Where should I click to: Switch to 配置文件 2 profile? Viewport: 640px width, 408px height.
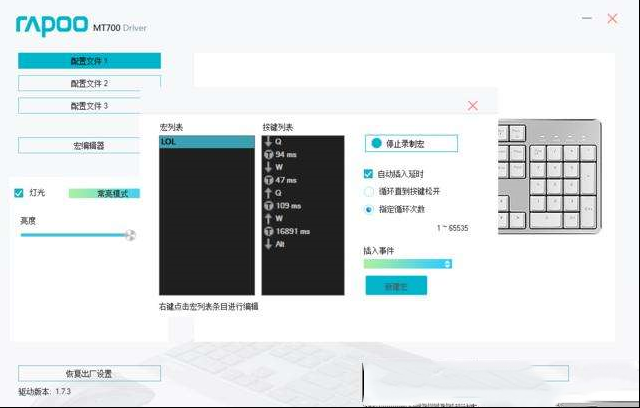click(x=89, y=83)
